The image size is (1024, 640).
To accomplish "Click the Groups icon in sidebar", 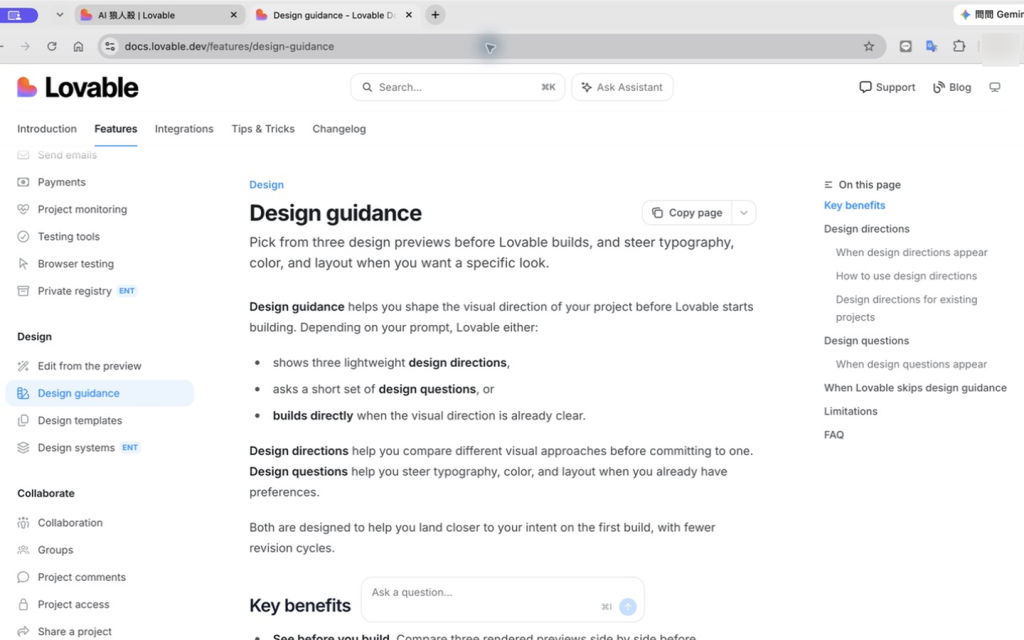I will 24,550.
